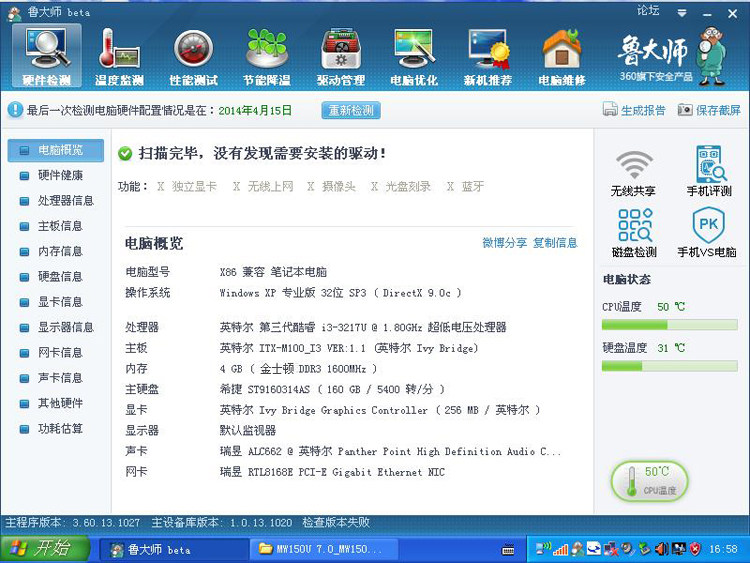
Task: Open 电脑优化 computer optimization
Action: [414, 56]
